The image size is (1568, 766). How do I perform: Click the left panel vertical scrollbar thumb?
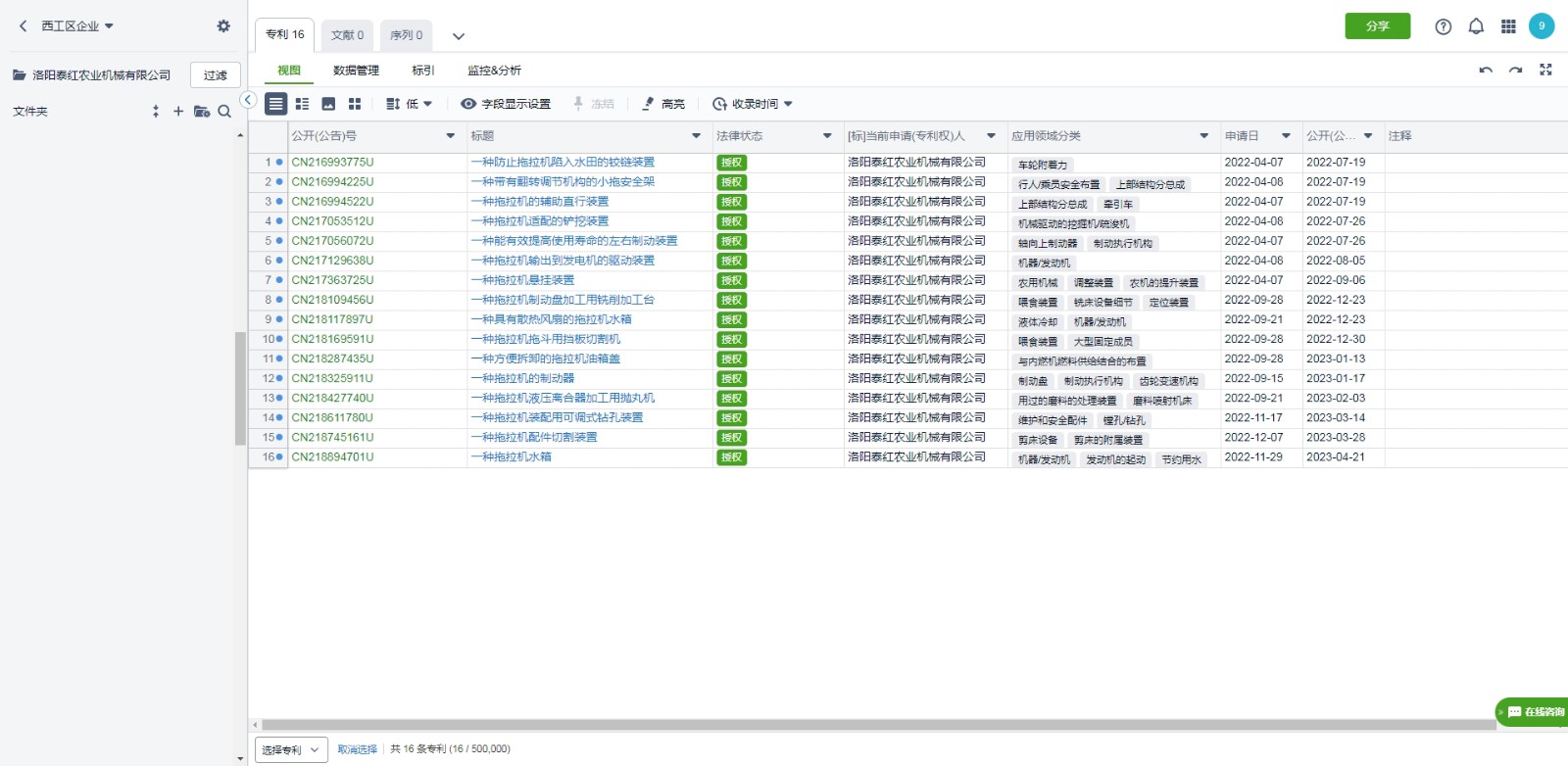240,389
